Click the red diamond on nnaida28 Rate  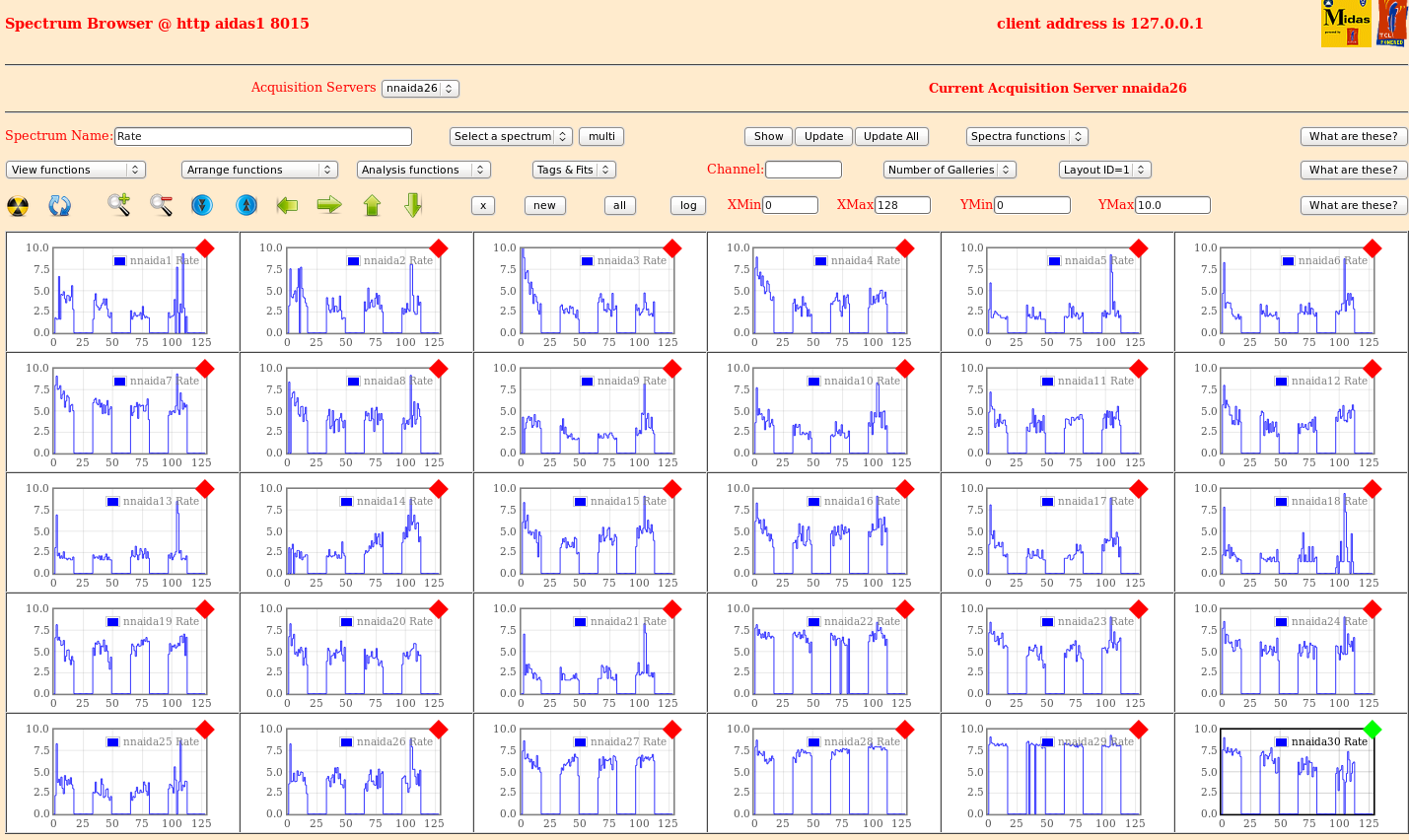[x=905, y=730]
